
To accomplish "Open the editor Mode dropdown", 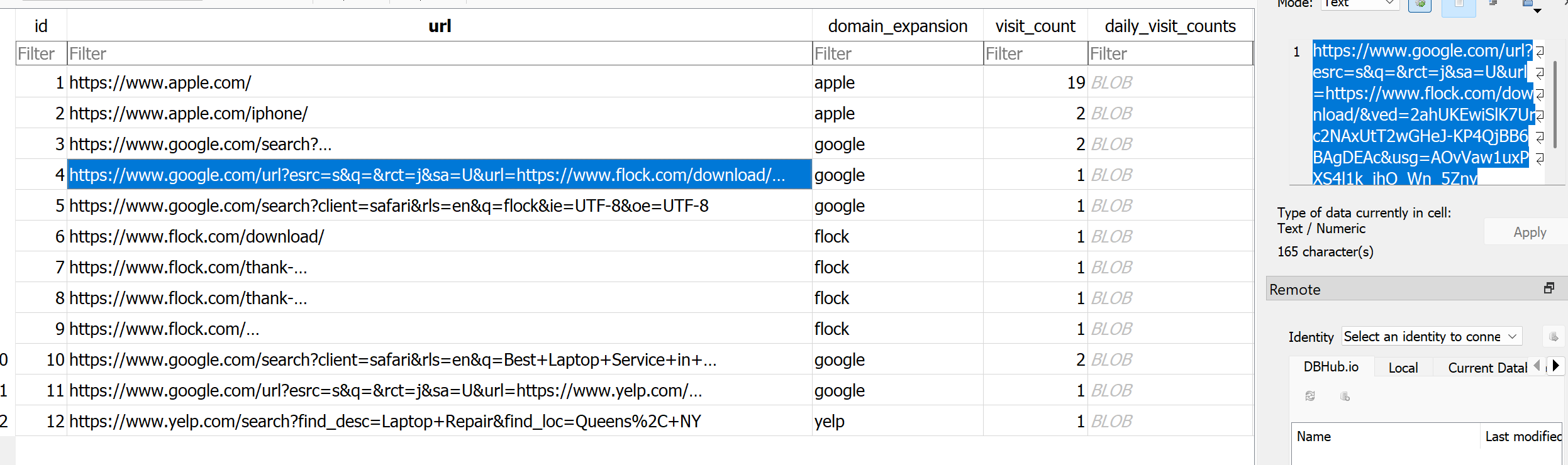I will click(1359, 4).
